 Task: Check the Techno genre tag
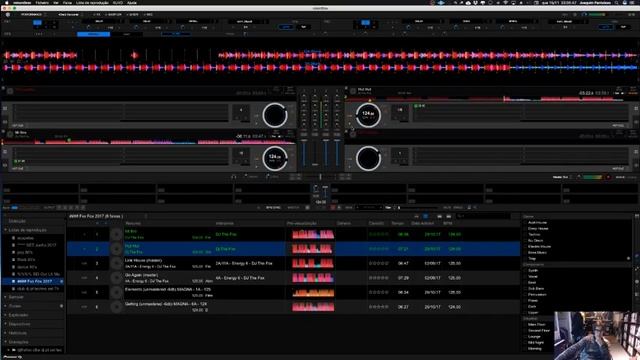click(525, 234)
